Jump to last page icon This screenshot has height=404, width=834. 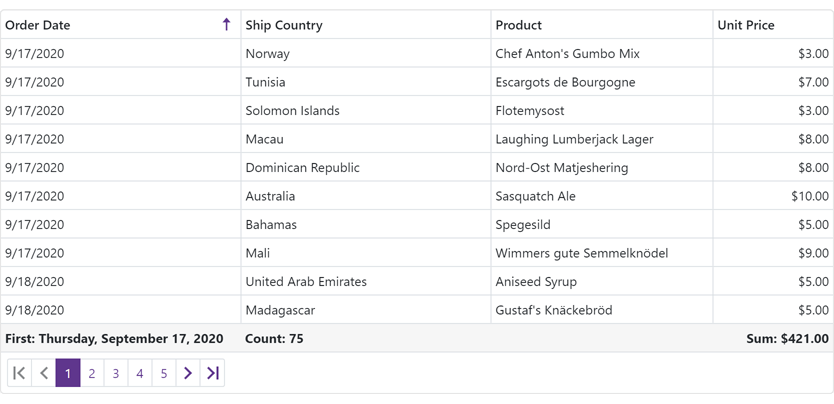[212, 373]
